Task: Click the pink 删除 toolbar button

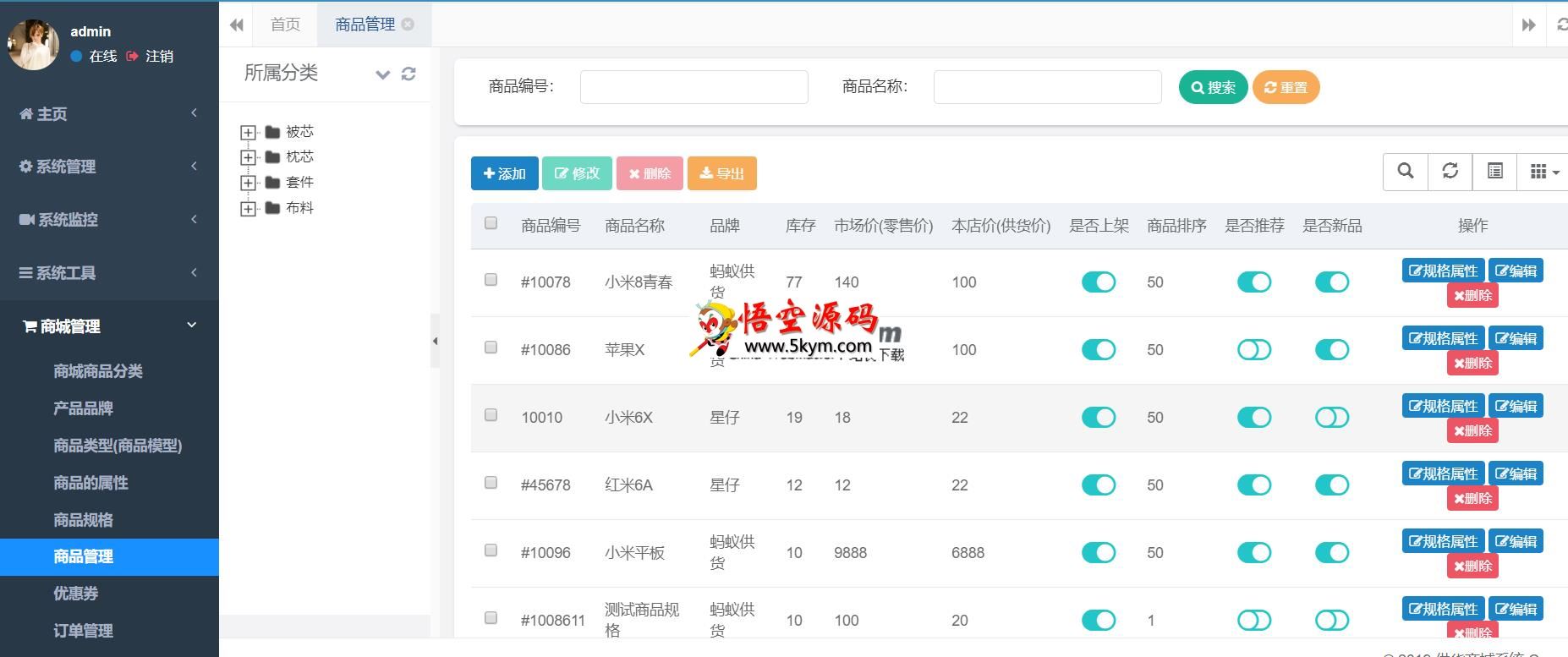Action: (x=650, y=173)
